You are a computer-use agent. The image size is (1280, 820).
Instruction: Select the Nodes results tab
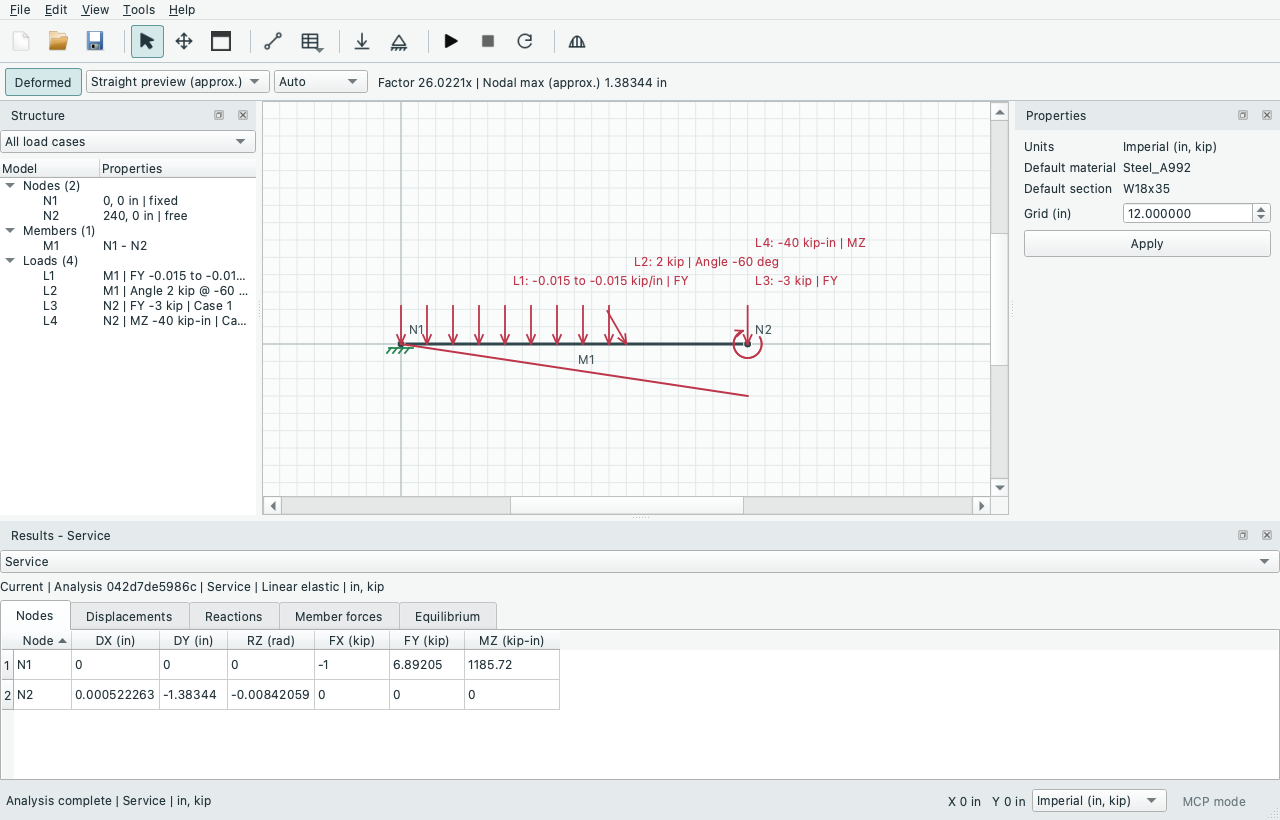35,615
